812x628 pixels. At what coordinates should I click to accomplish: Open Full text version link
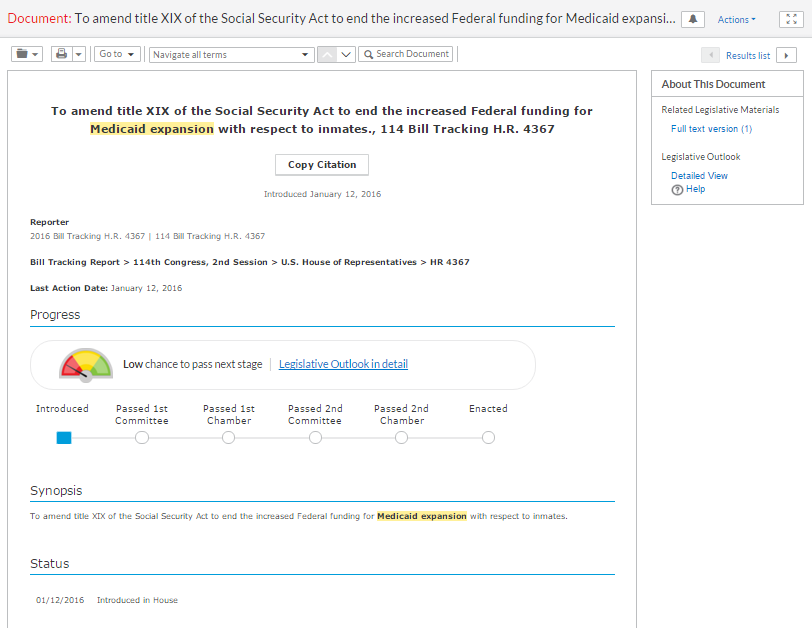(x=711, y=129)
